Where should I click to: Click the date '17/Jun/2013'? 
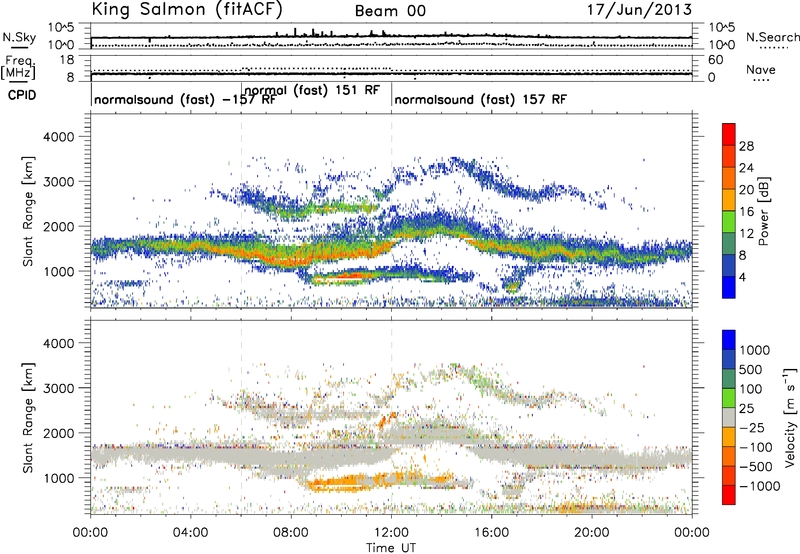point(639,10)
